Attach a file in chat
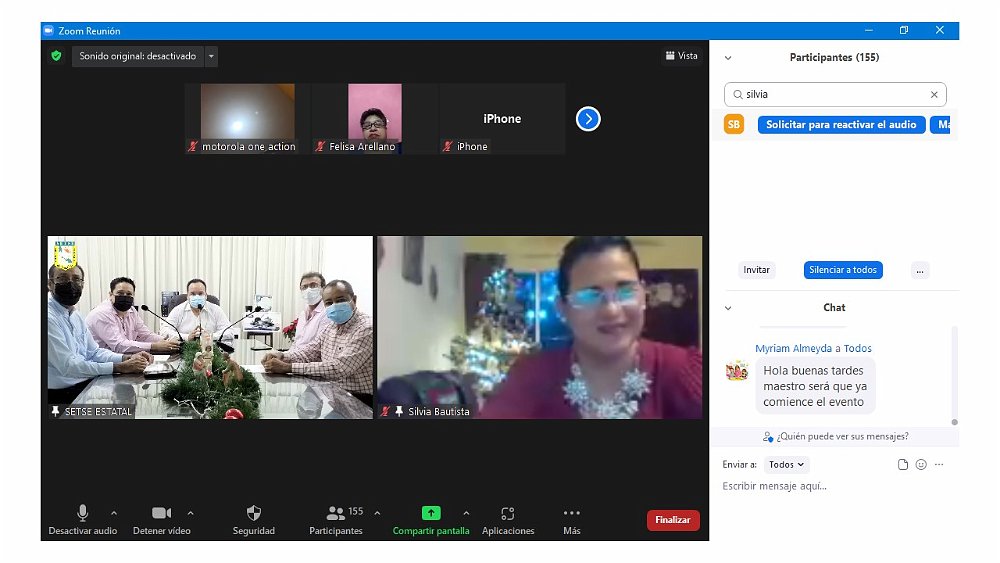This screenshot has height=563, width=1000. 903,465
